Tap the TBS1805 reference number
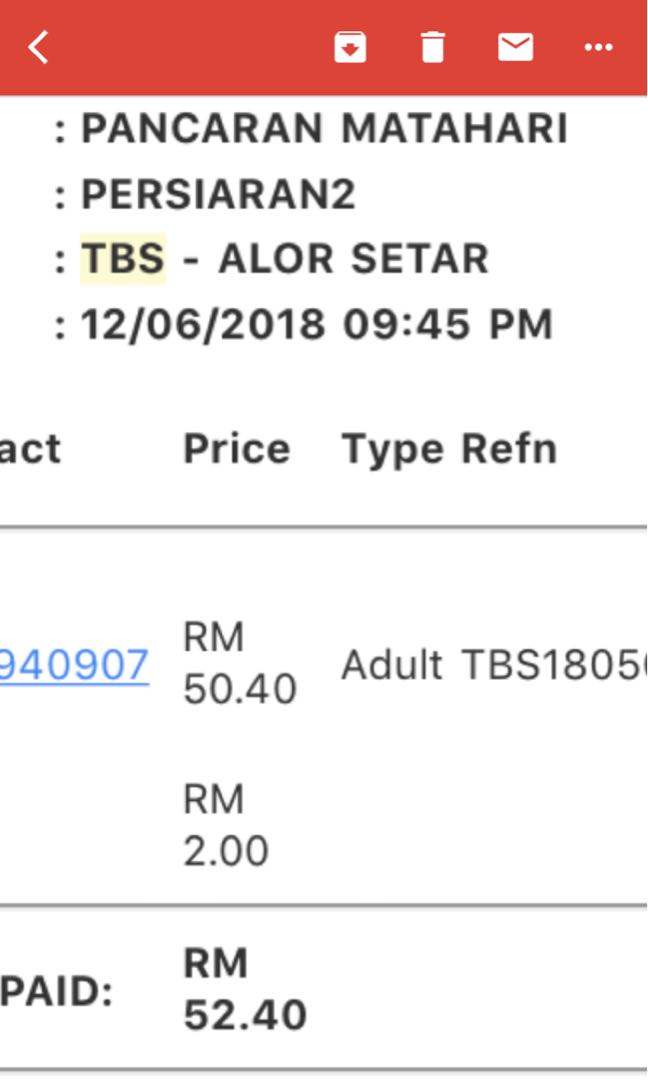This screenshot has width=648, height=1080. click(554, 665)
